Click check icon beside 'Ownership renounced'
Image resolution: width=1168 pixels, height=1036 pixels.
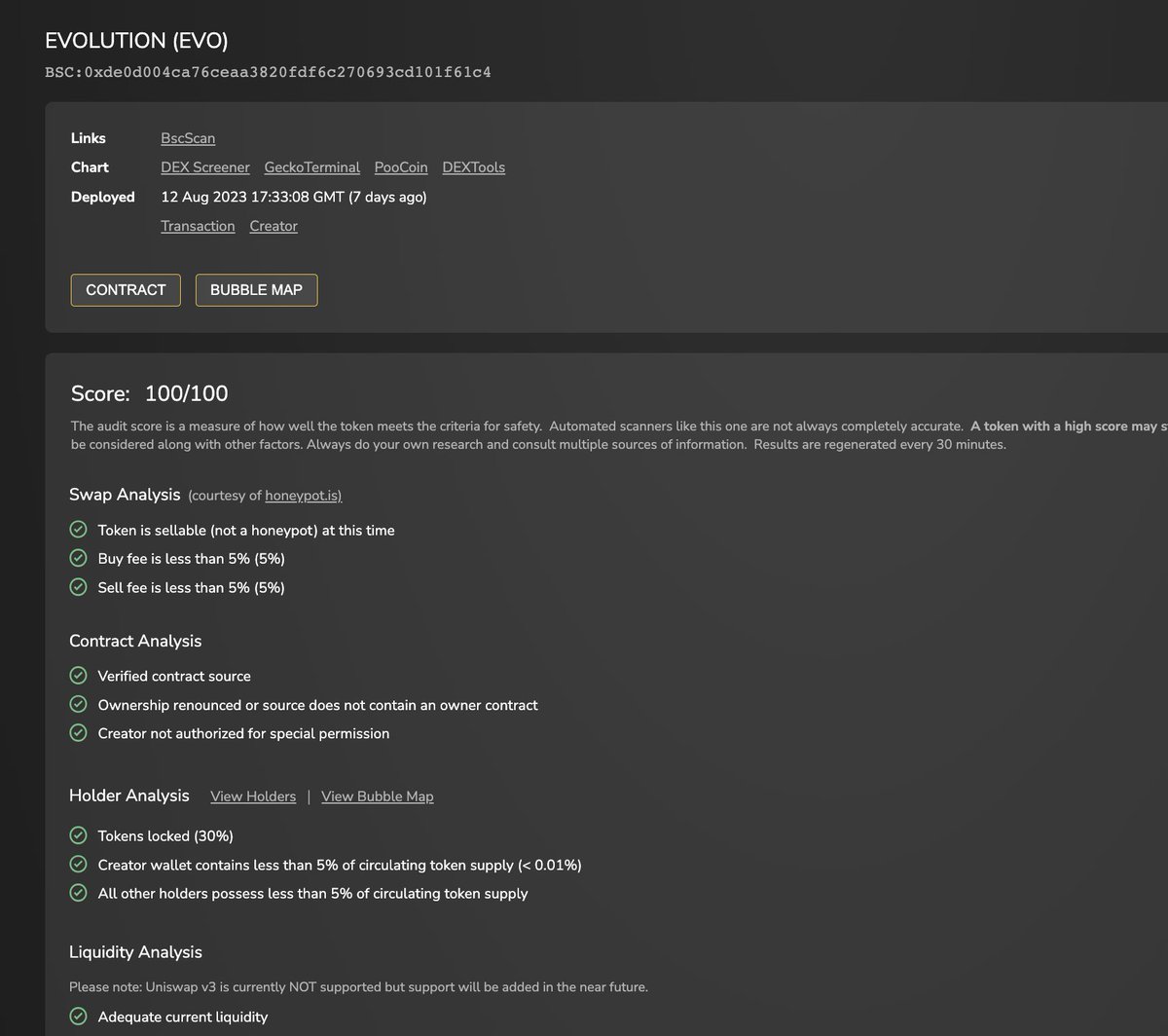click(x=79, y=704)
